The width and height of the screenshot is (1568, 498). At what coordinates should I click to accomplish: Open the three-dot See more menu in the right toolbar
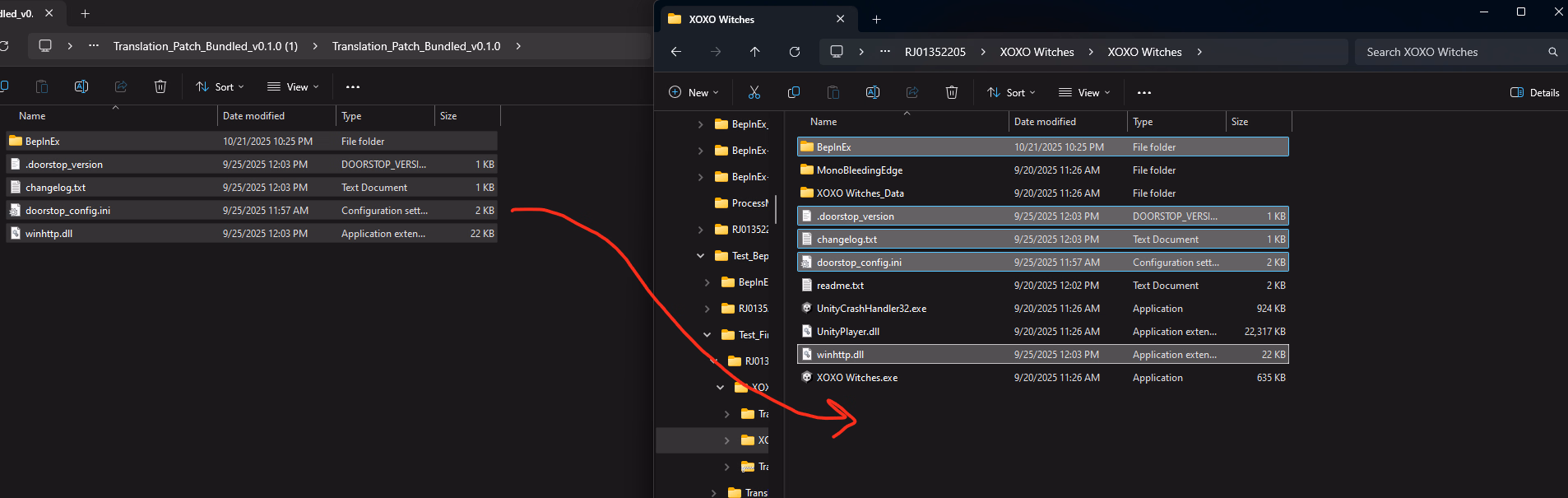click(1144, 92)
